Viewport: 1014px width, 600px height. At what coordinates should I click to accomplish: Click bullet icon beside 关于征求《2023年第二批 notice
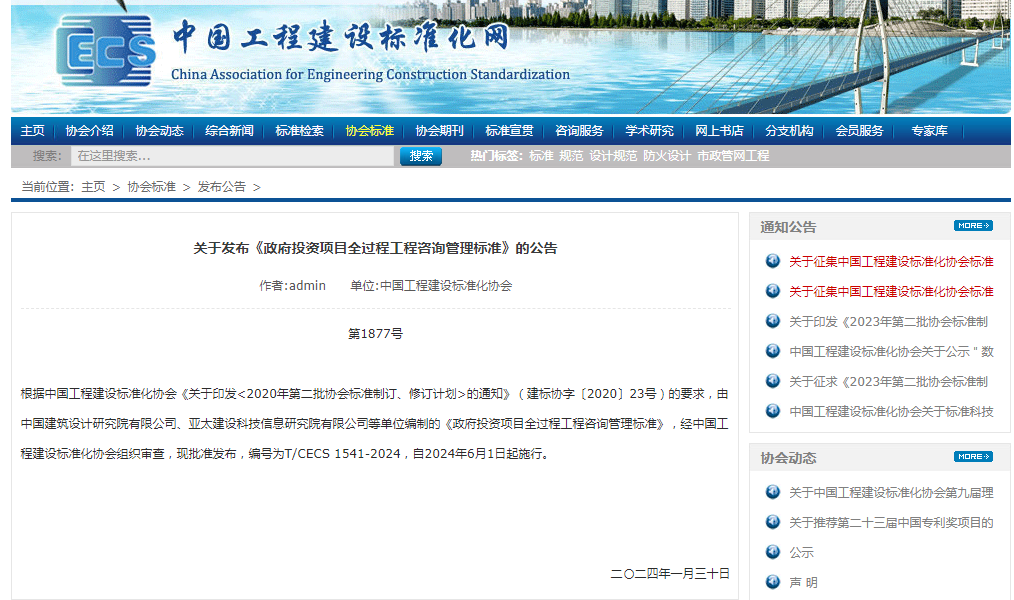click(x=773, y=381)
